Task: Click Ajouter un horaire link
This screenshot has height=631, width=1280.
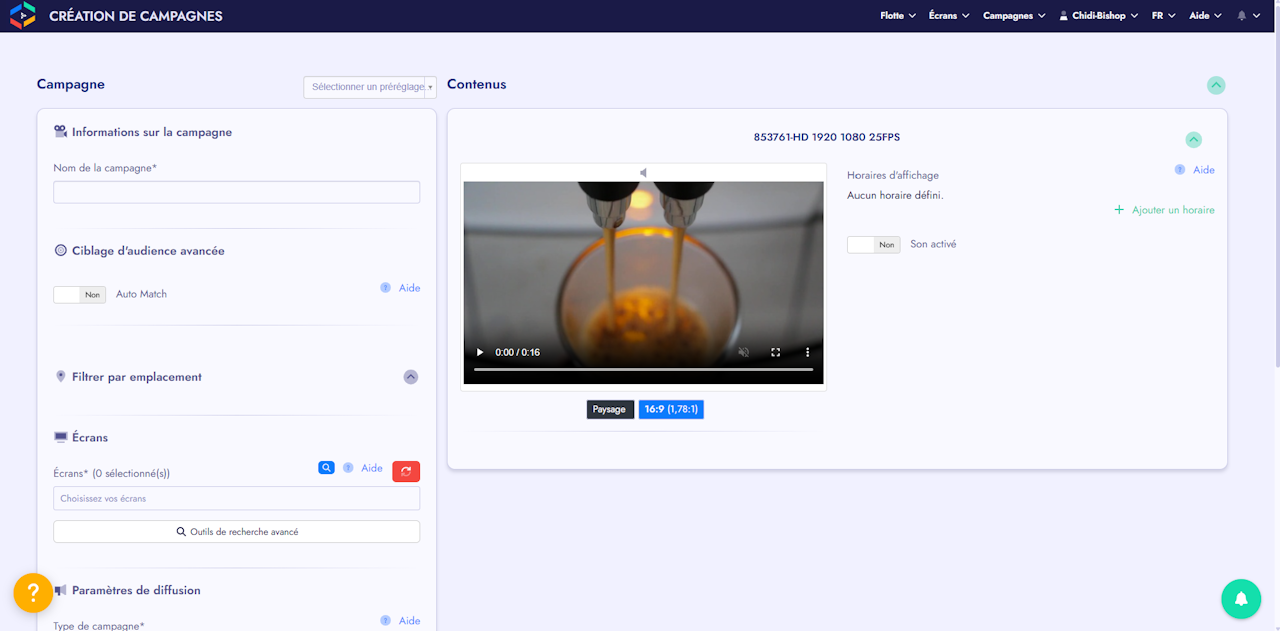Action: (1165, 210)
